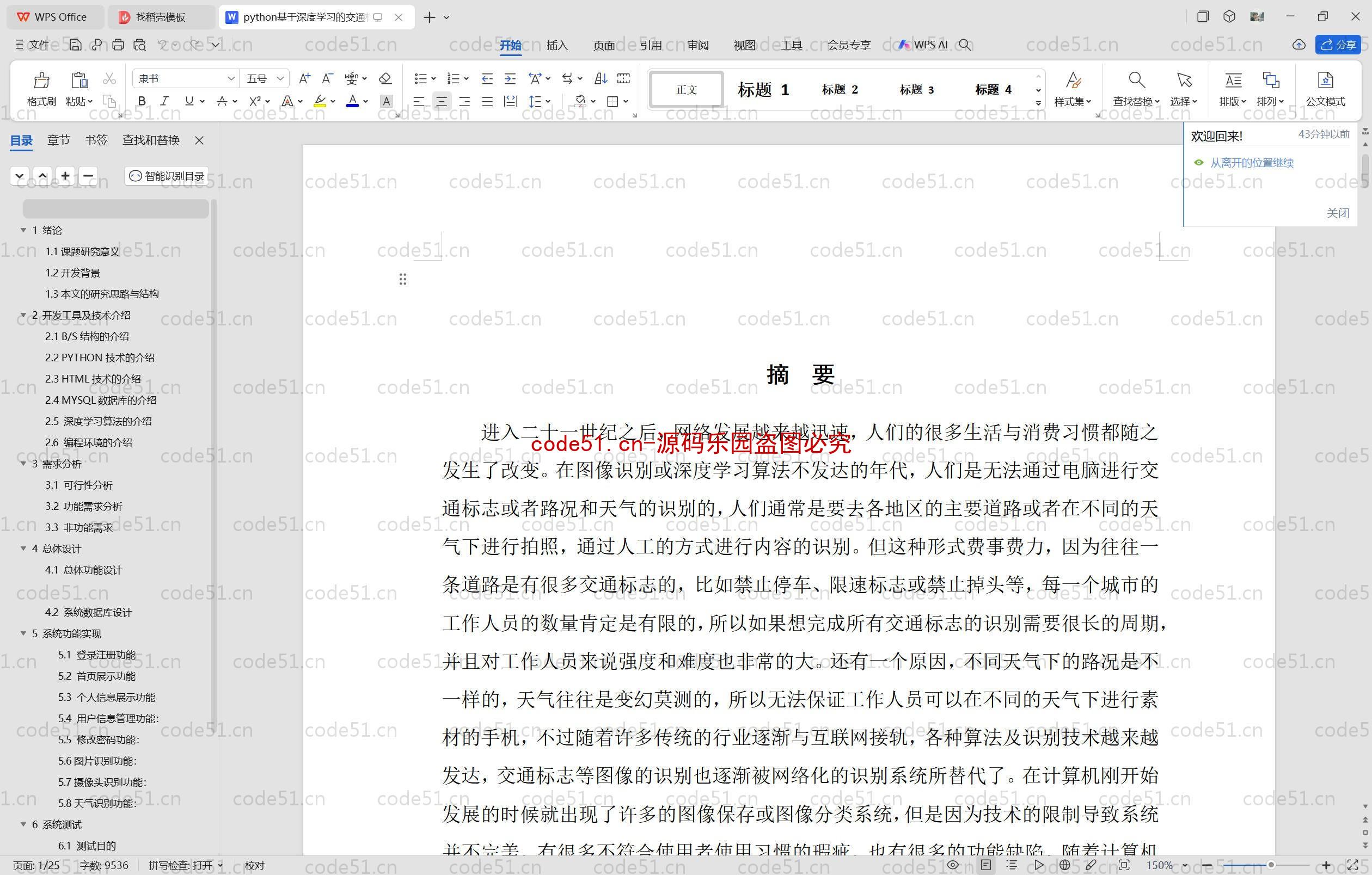Collapse the '1 绪论' outline node

tap(23, 230)
